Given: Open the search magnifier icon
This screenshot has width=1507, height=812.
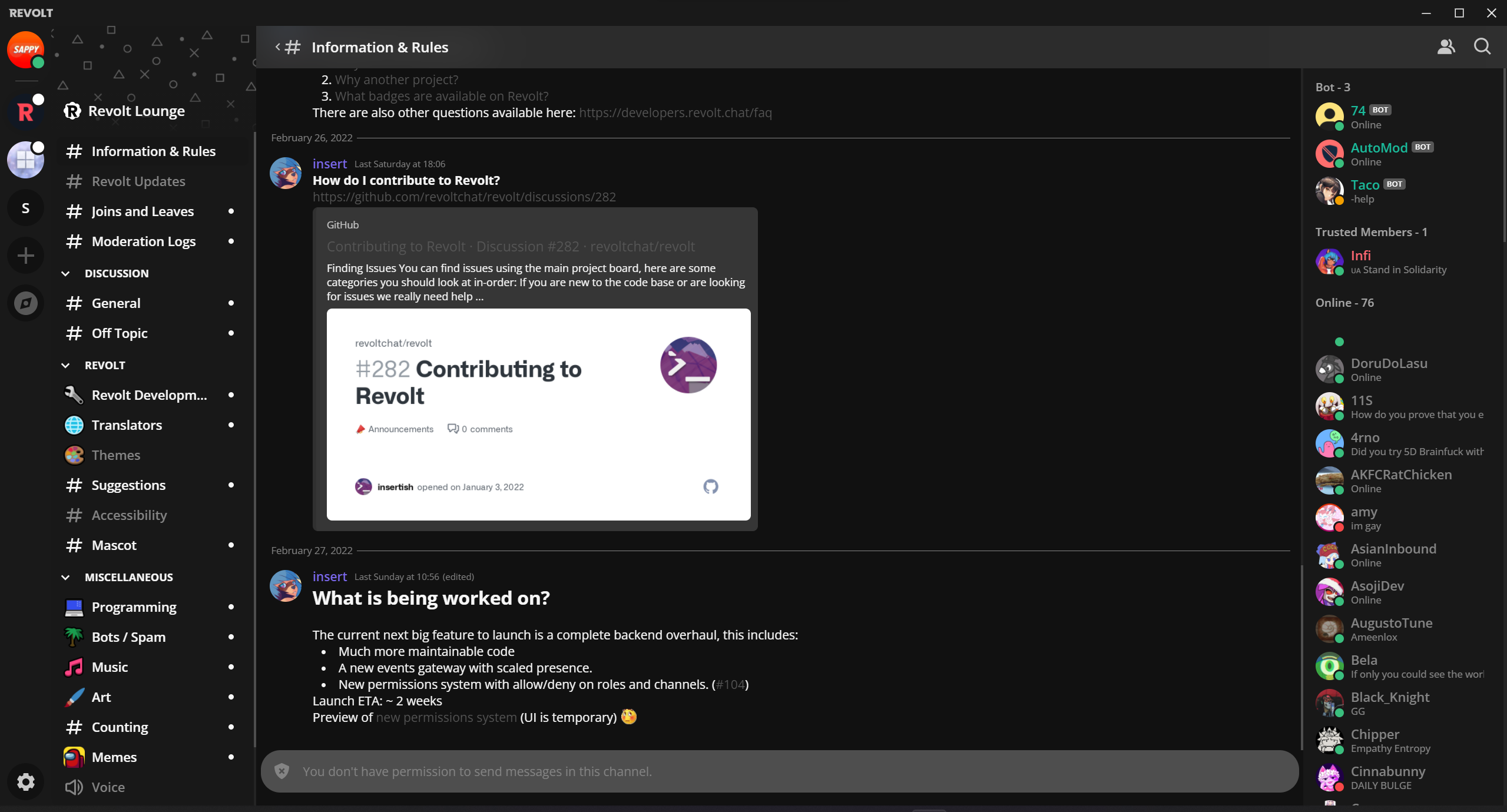Looking at the screenshot, I should [1482, 47].
